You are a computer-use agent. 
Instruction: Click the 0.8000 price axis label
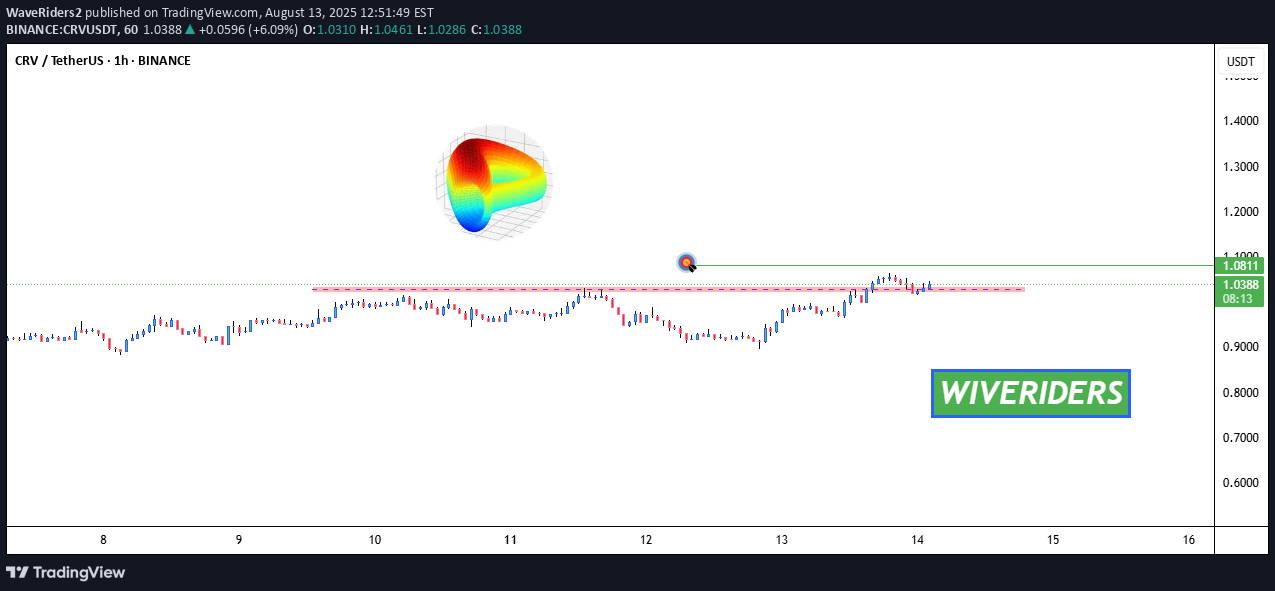click(1241, 393)
